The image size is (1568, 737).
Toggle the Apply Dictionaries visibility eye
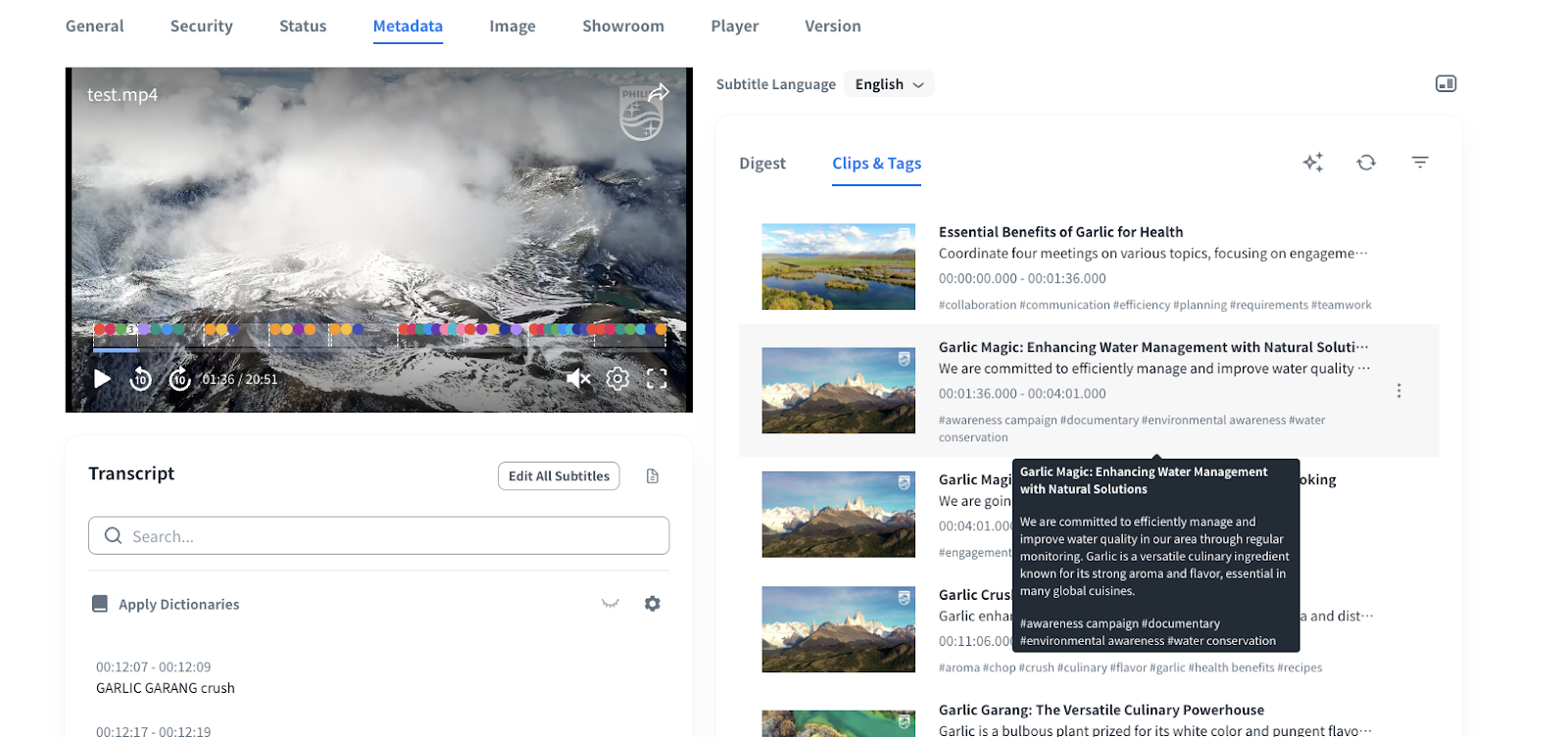coord(610,604)
